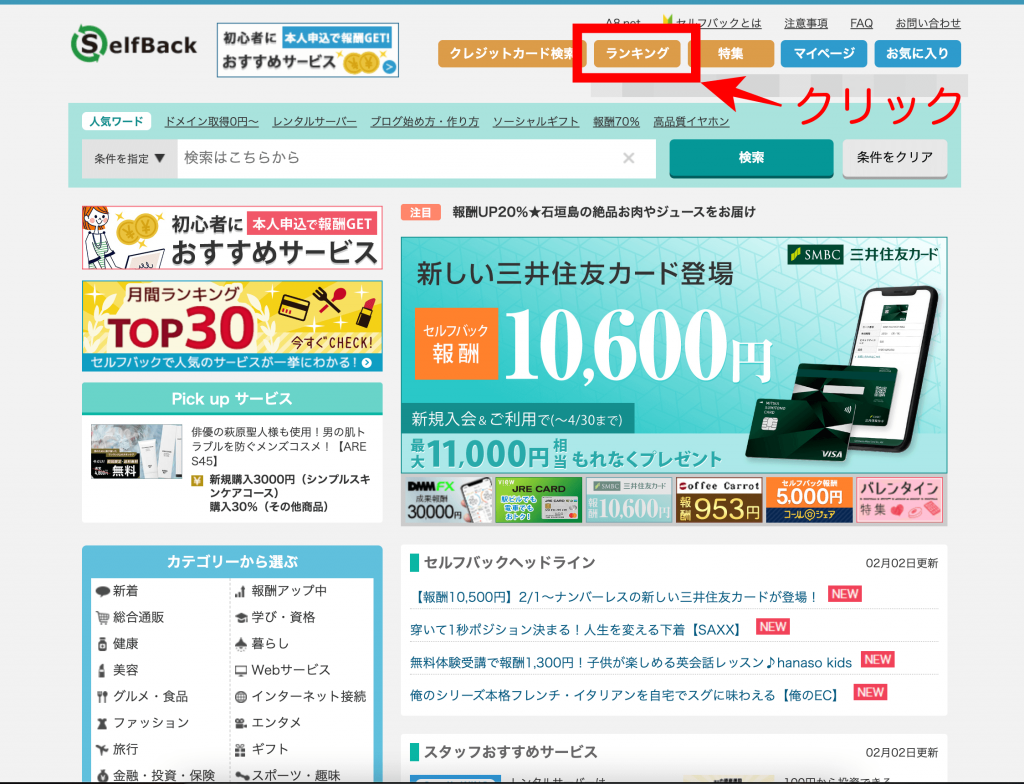Open the 月間ランキング TOP30 banner
1024x784 pixels.
[232, 326]
